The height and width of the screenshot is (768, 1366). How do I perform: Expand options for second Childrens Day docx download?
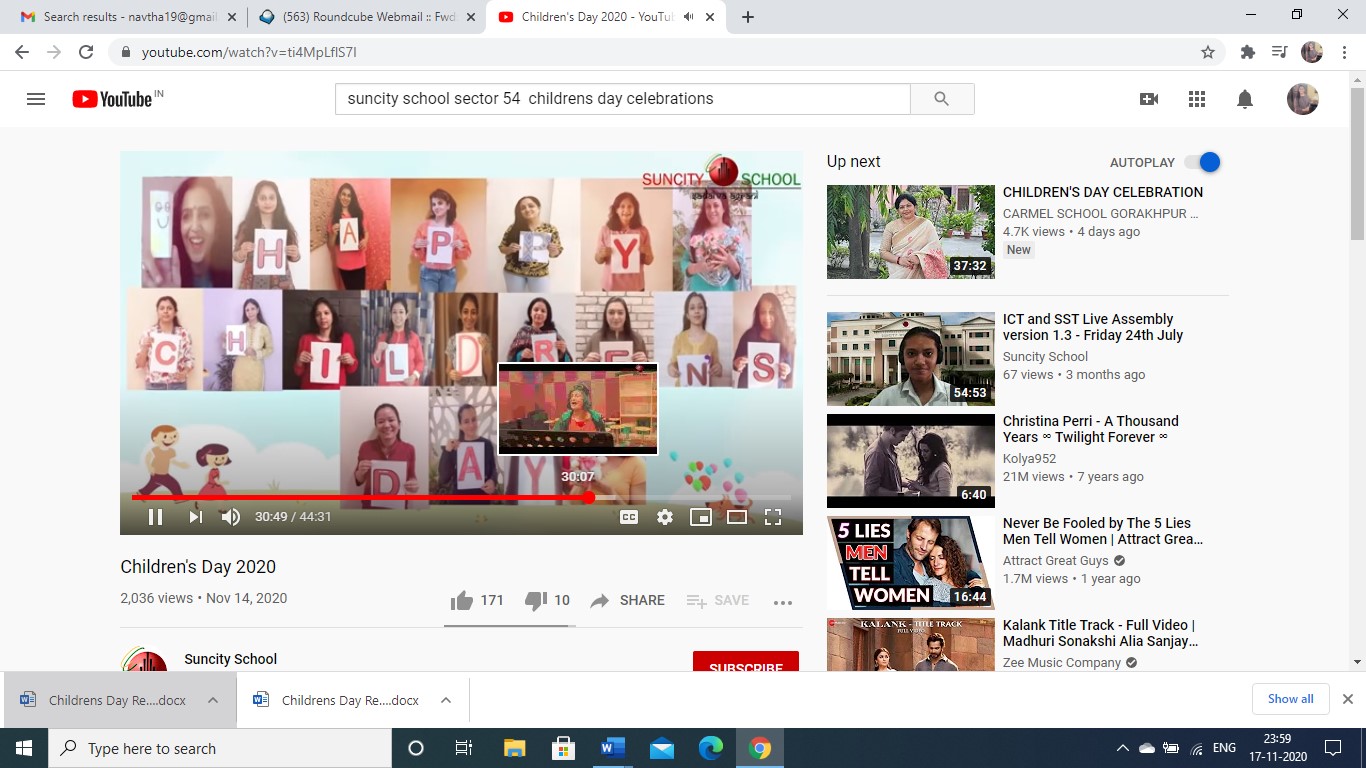click(446, 700)
